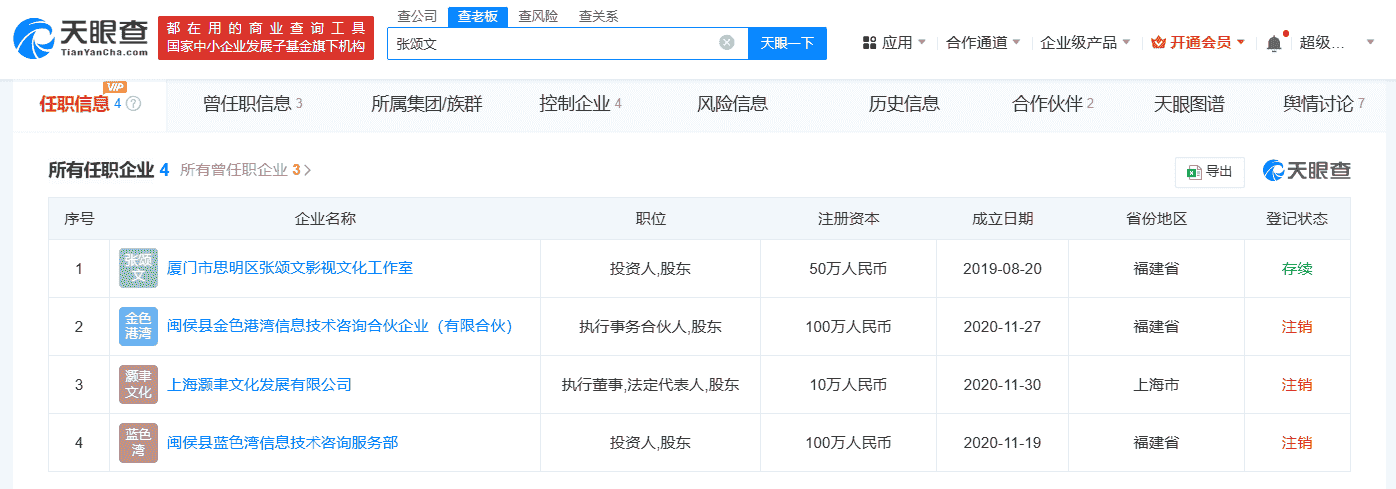Click the 金色港湾 company logo icon
Viewport: 1396px width, 489px height.
click(x=138, y=326)
